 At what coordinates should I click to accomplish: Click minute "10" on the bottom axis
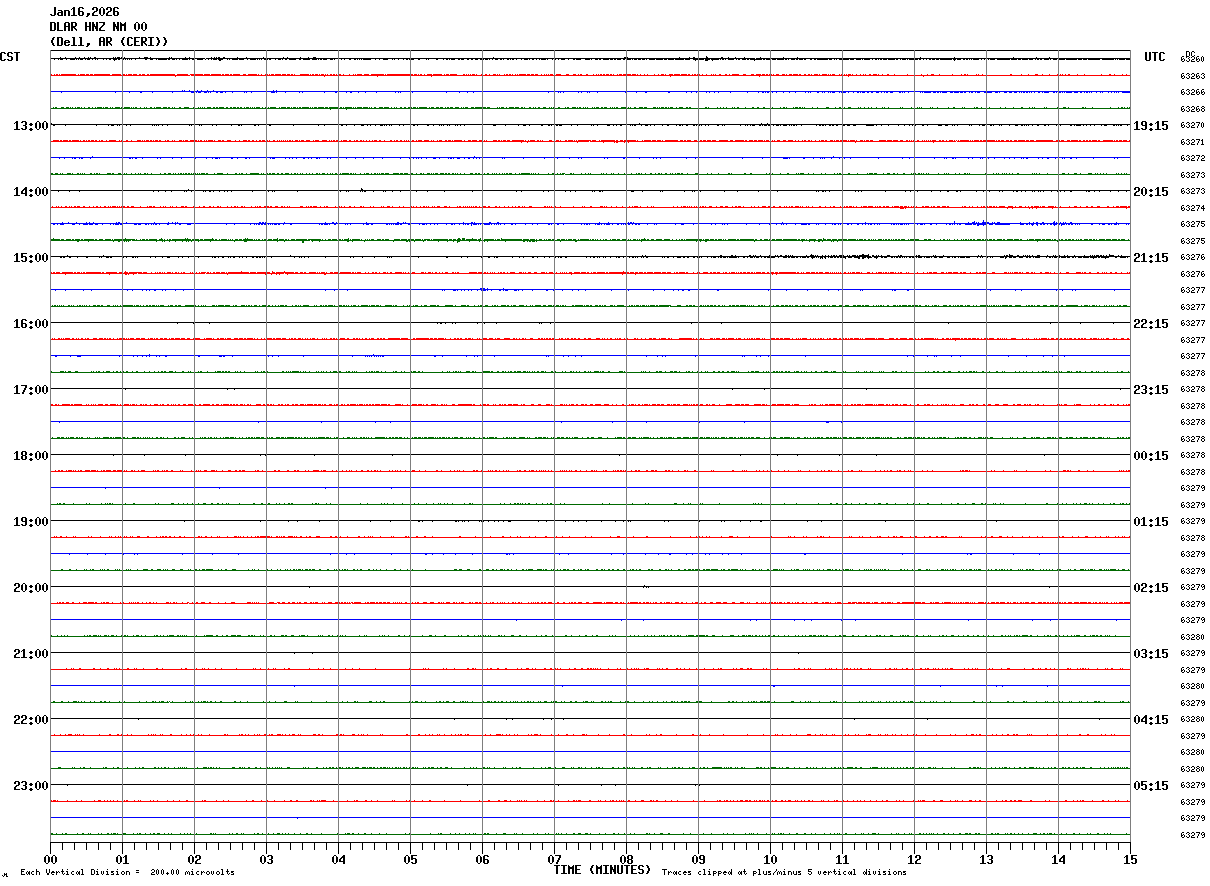point(770,859)
